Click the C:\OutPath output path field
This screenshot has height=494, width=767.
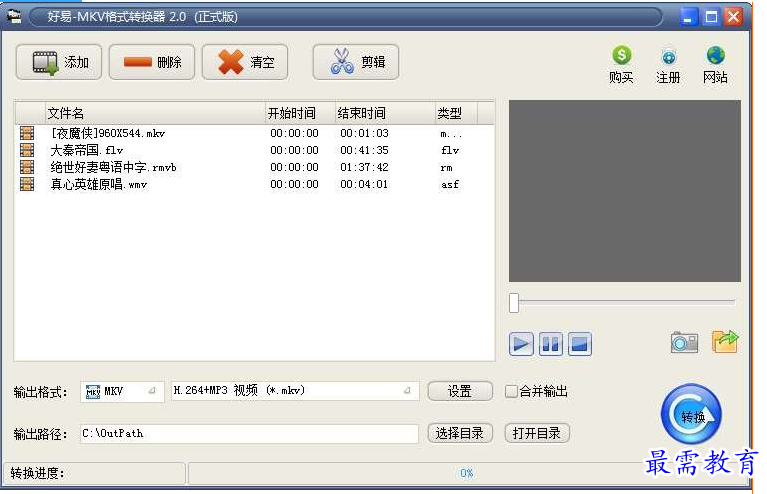tap(249, 434)
